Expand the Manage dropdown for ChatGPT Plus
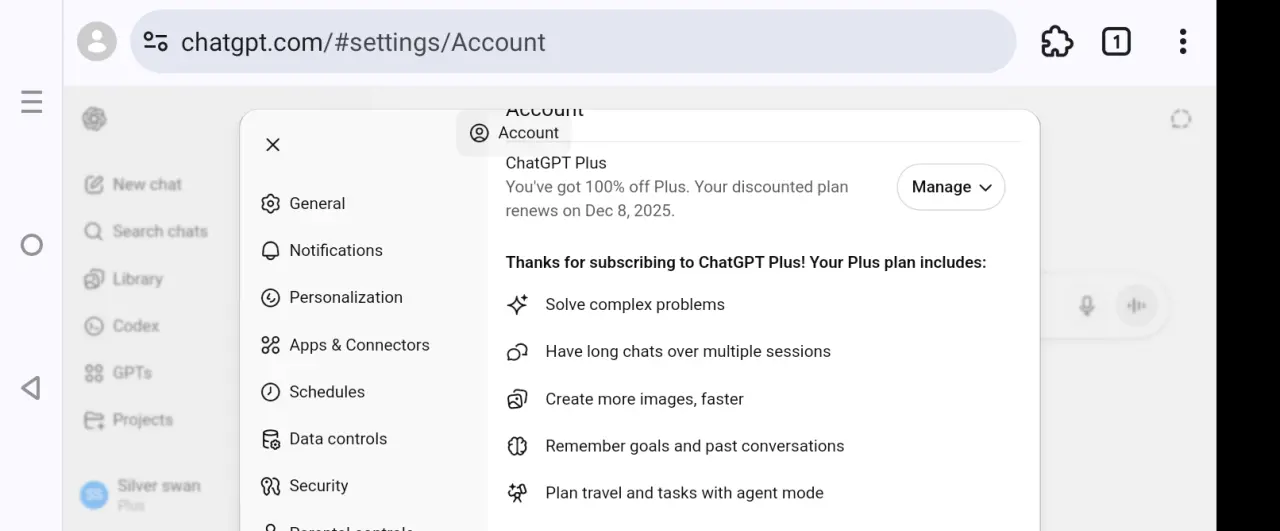The height and width of the screenshot is (531, 1280). 951,187
